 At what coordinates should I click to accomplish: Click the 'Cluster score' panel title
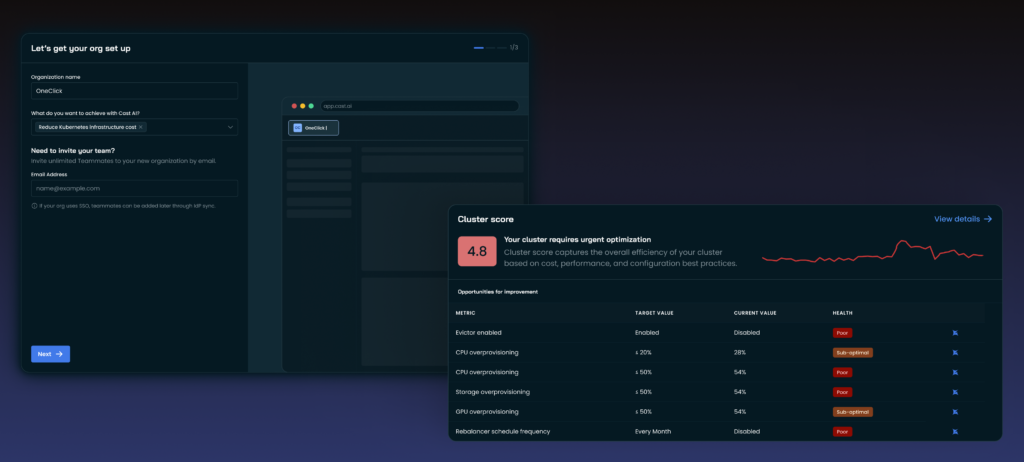click(485, 220)
